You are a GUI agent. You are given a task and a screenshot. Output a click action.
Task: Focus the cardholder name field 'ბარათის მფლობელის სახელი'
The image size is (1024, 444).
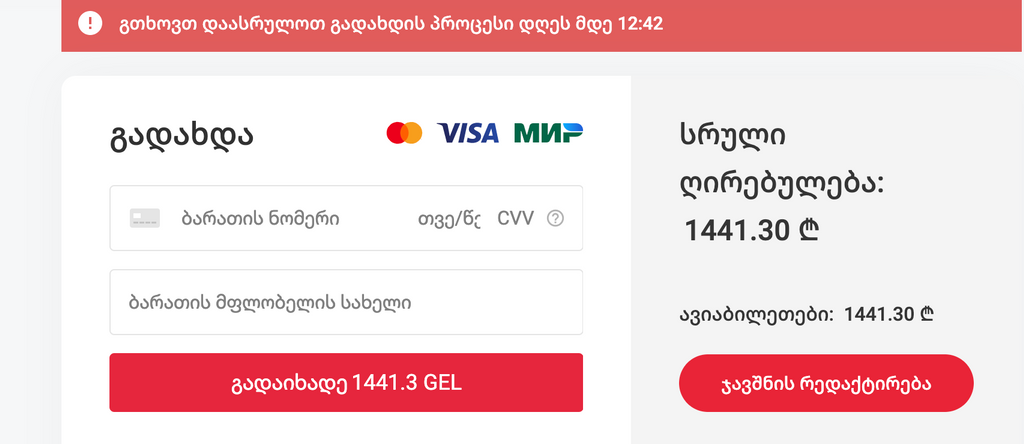click(345, 302)
